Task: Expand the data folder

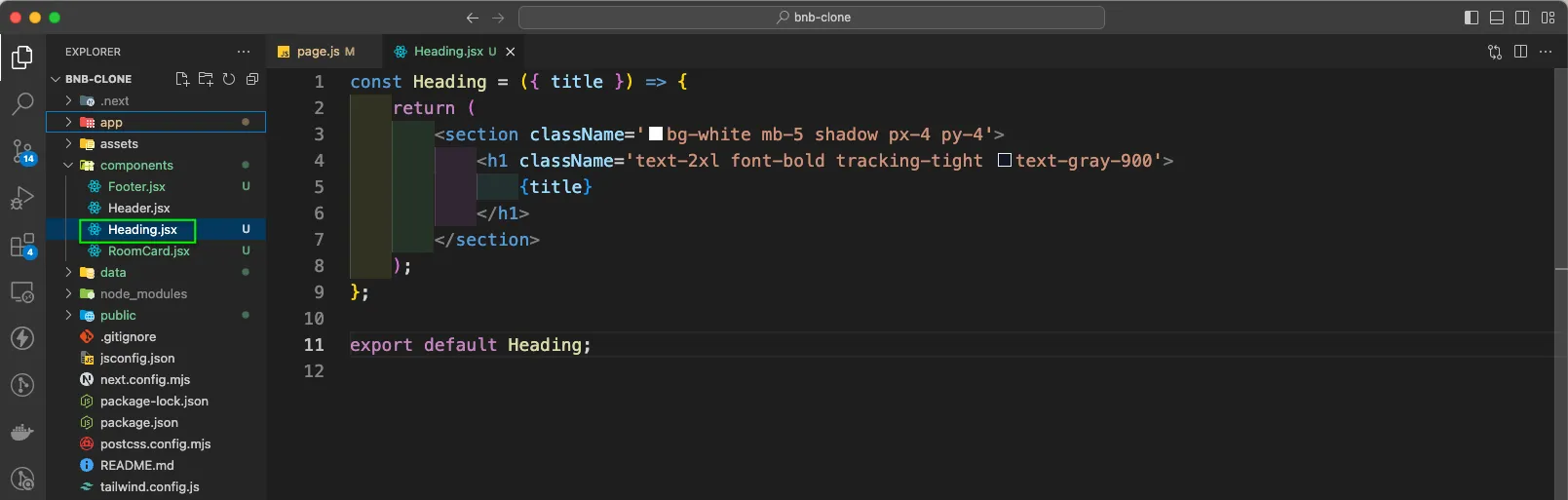Action: (68, 272)
